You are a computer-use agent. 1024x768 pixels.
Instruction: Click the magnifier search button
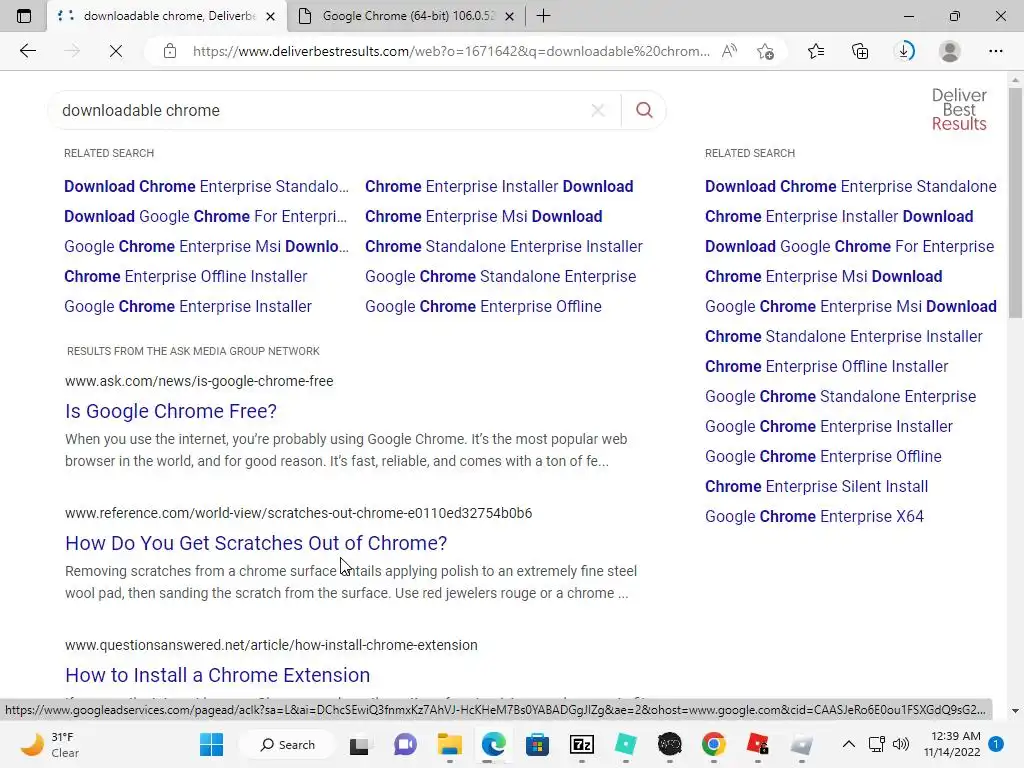pyautogui.click(x=644, y=110)
